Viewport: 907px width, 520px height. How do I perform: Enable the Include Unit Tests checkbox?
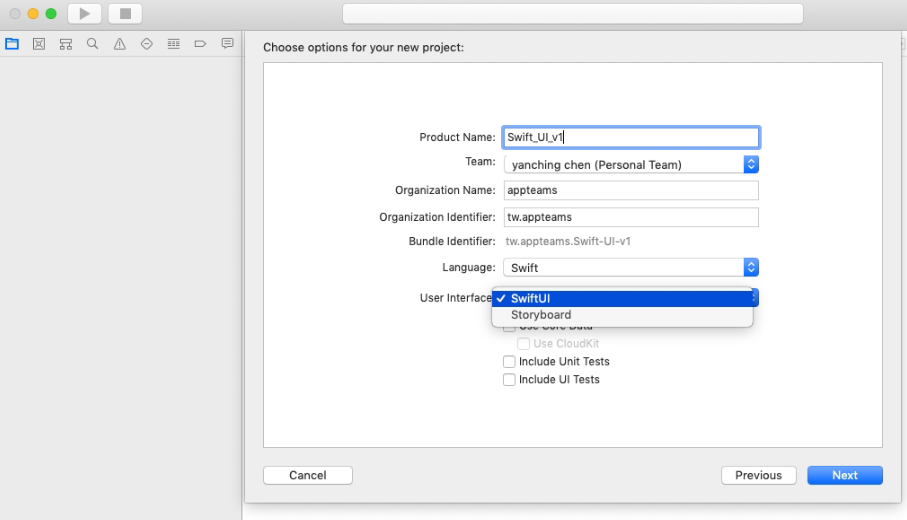pos(510,362)
